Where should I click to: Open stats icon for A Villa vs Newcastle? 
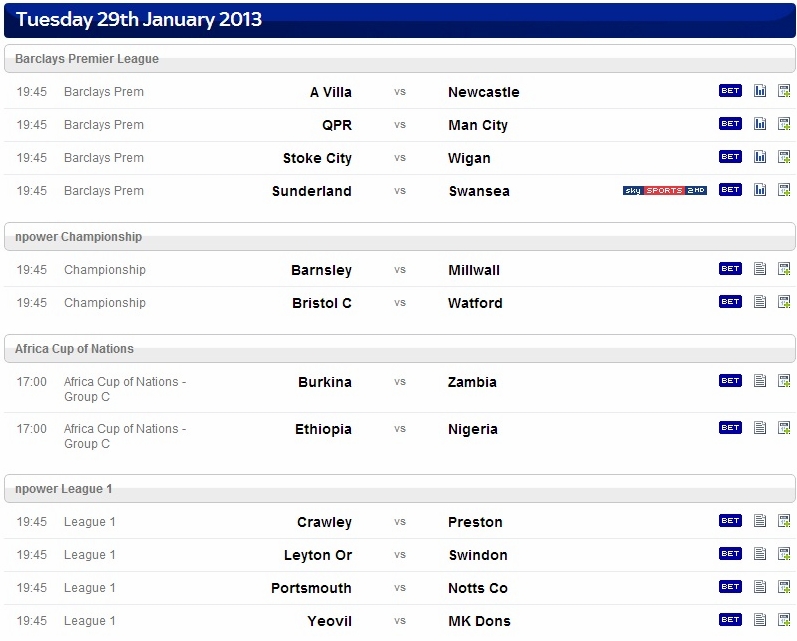[x=760, y=91]
